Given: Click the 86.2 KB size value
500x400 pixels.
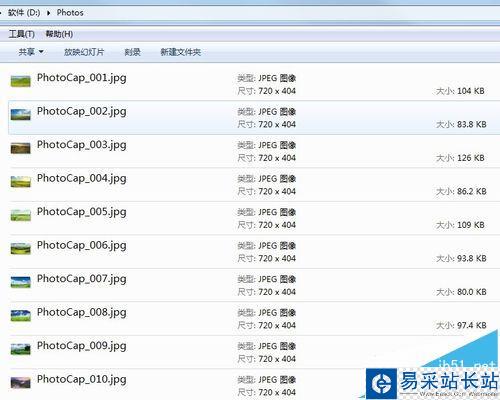Looking at the screenshot, I should point(472,191).
